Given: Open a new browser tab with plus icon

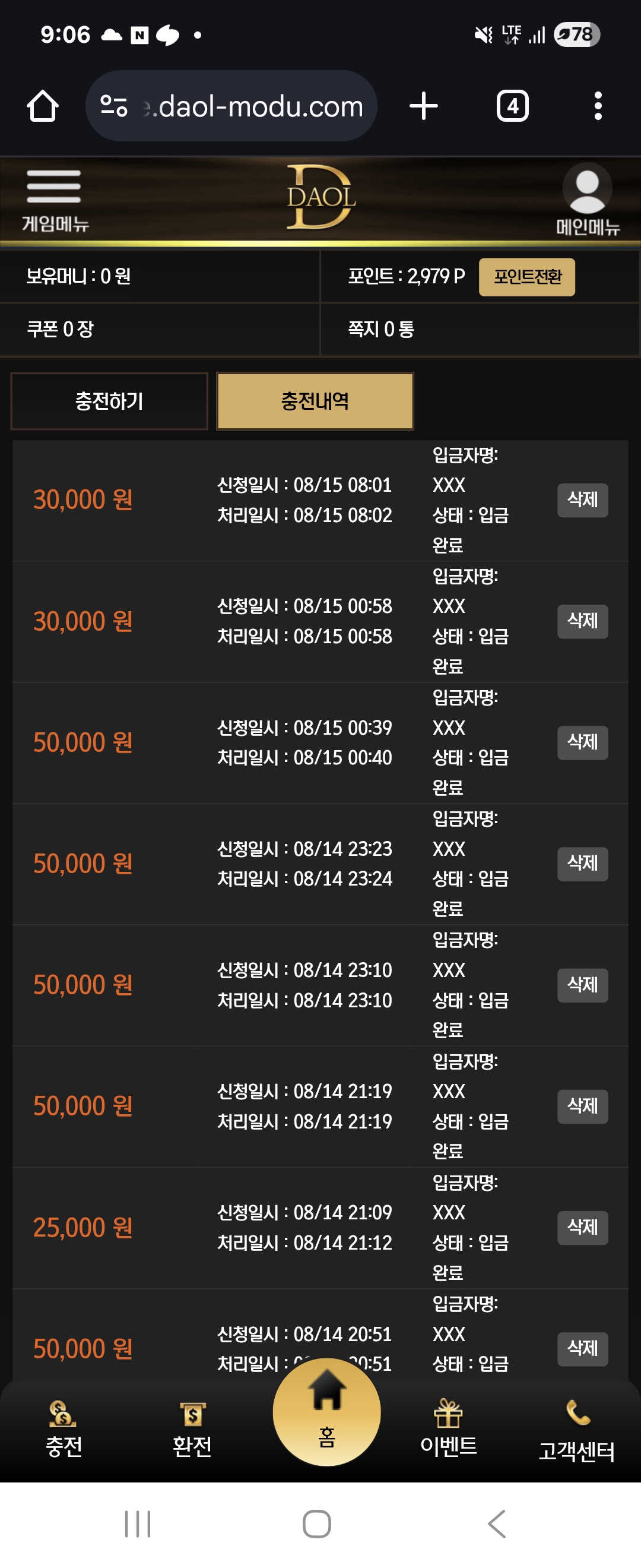Looking at the screenshot, I should click(423, 106).
